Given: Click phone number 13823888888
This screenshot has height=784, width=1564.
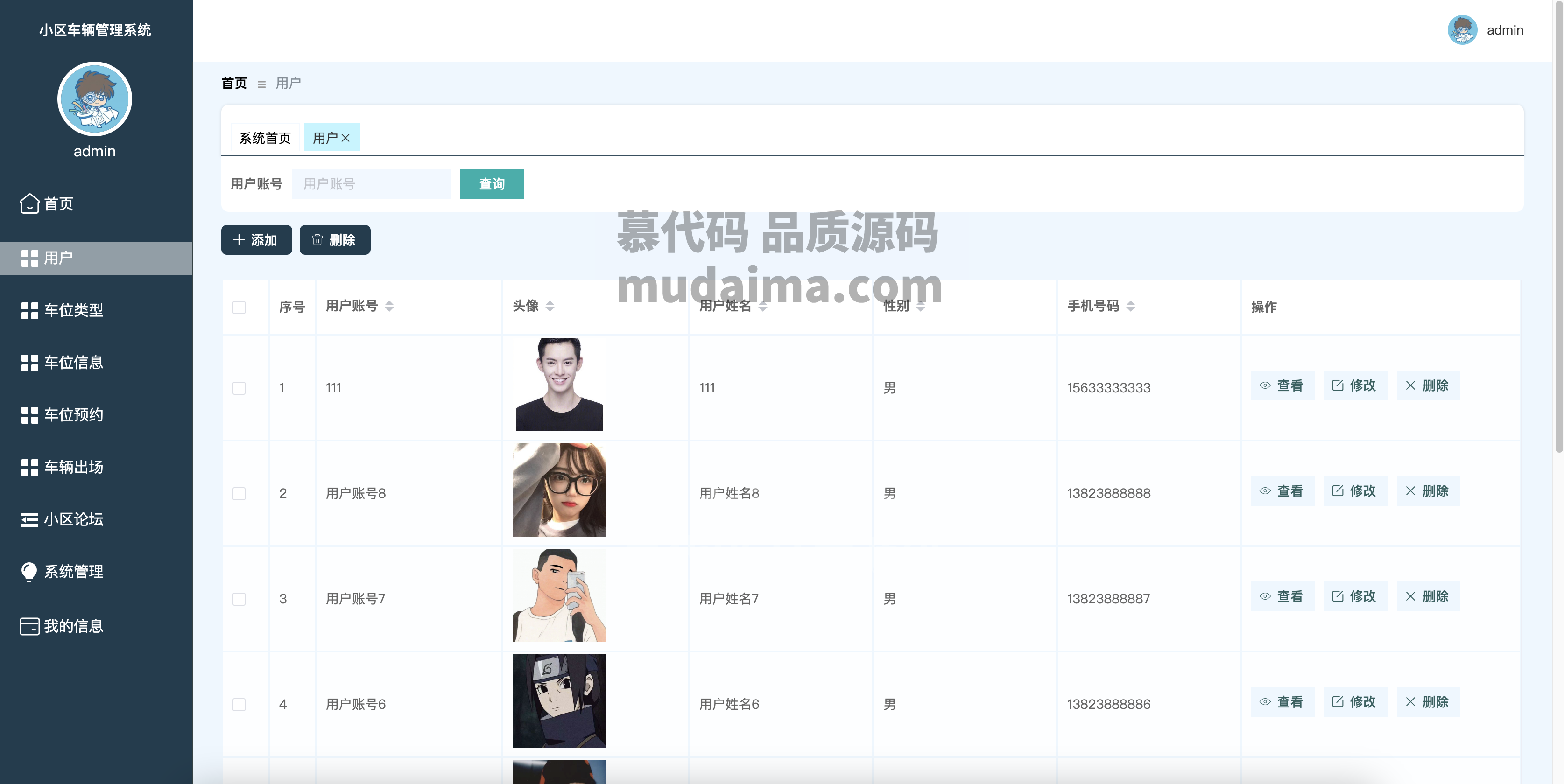Looking at the screenshot, I should click(x=1109, y=493).
